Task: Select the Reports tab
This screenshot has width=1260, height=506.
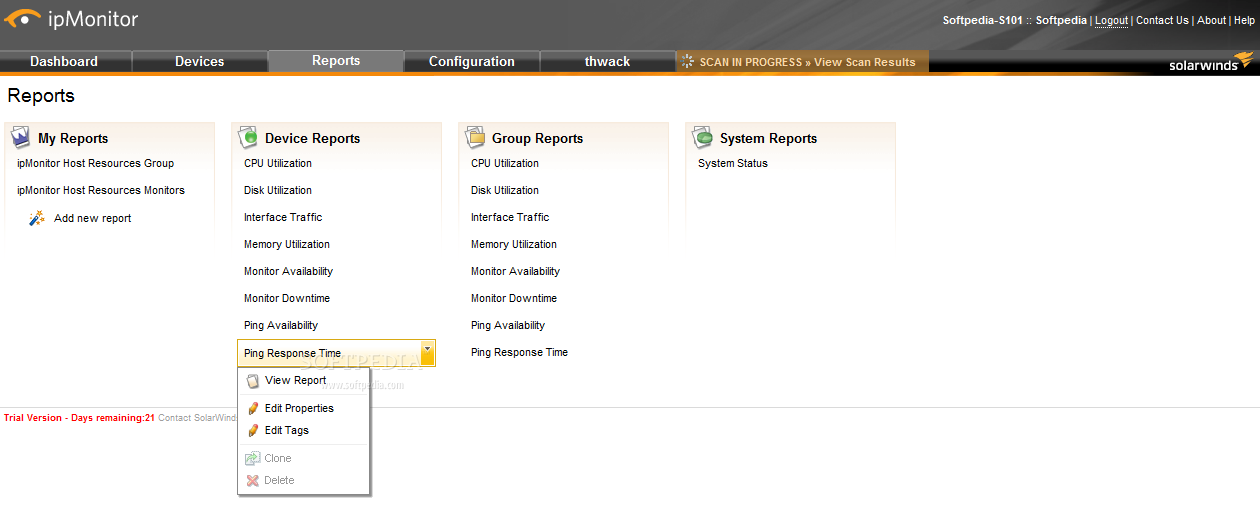Action: tap(336, 61)
